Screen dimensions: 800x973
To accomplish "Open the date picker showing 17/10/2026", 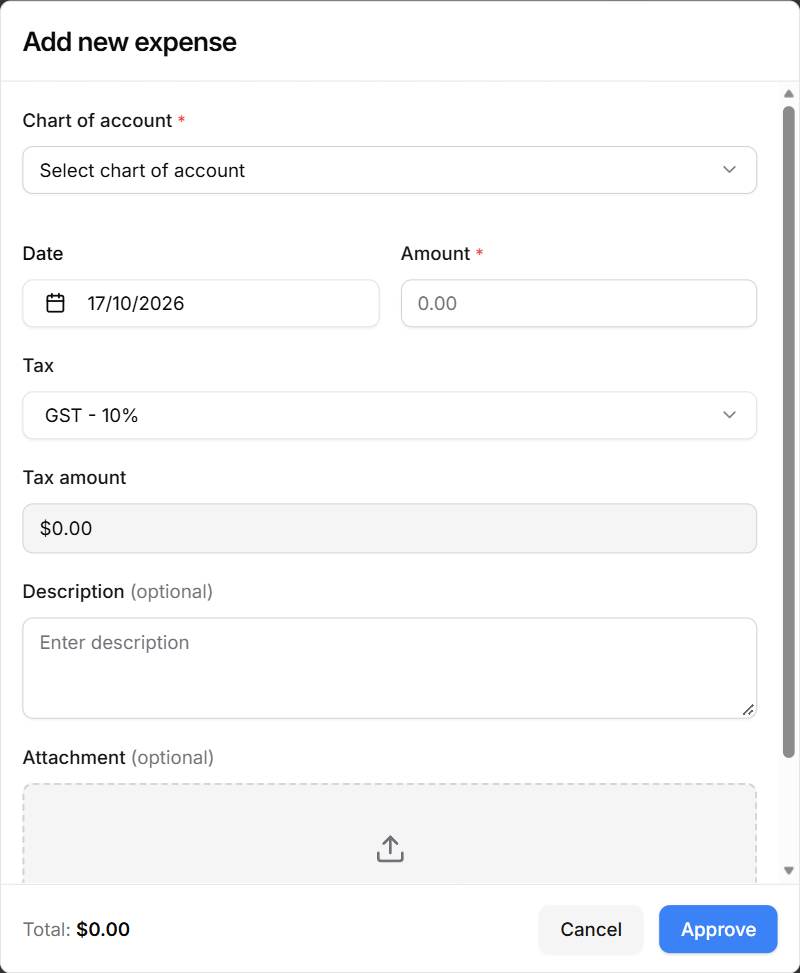I will coord(201,303).
